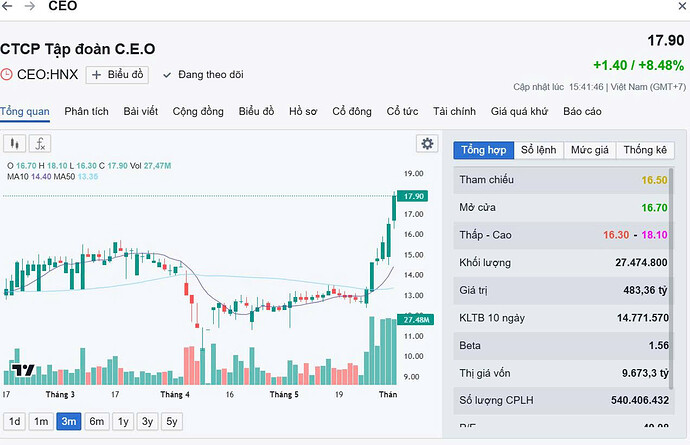Click the browser back arrow
The width and height of the screenshot is (690, 445).
[8, 7]
